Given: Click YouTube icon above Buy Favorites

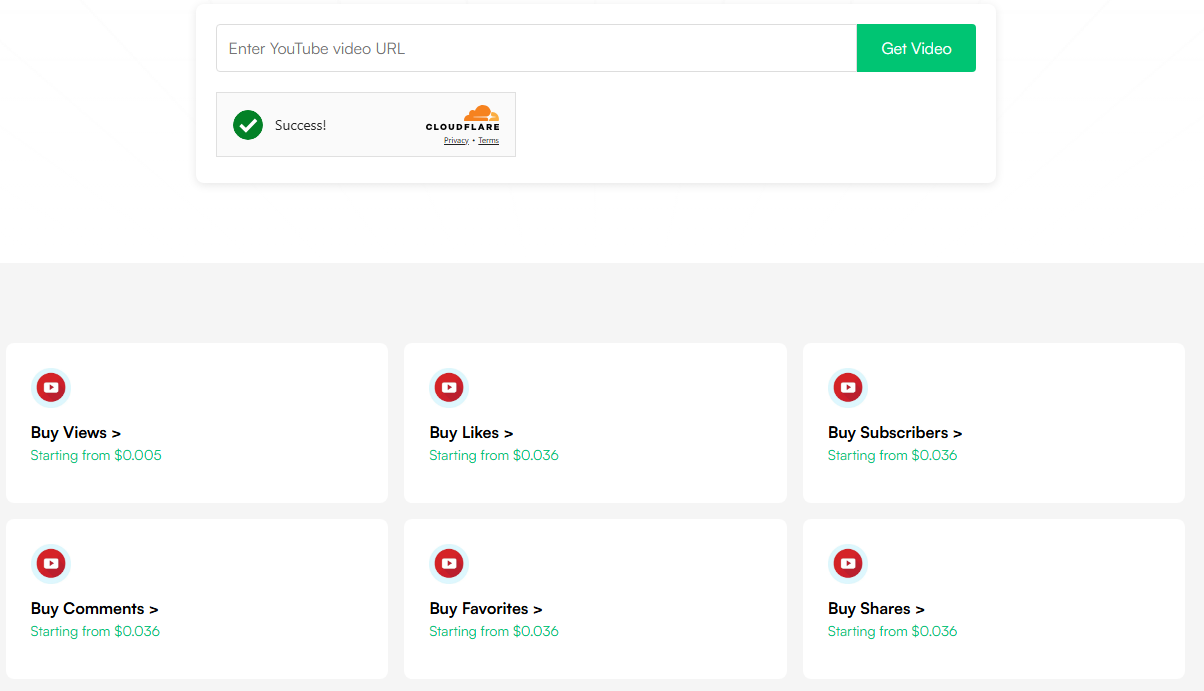Looking at the screenshot, I should point(449,563).
